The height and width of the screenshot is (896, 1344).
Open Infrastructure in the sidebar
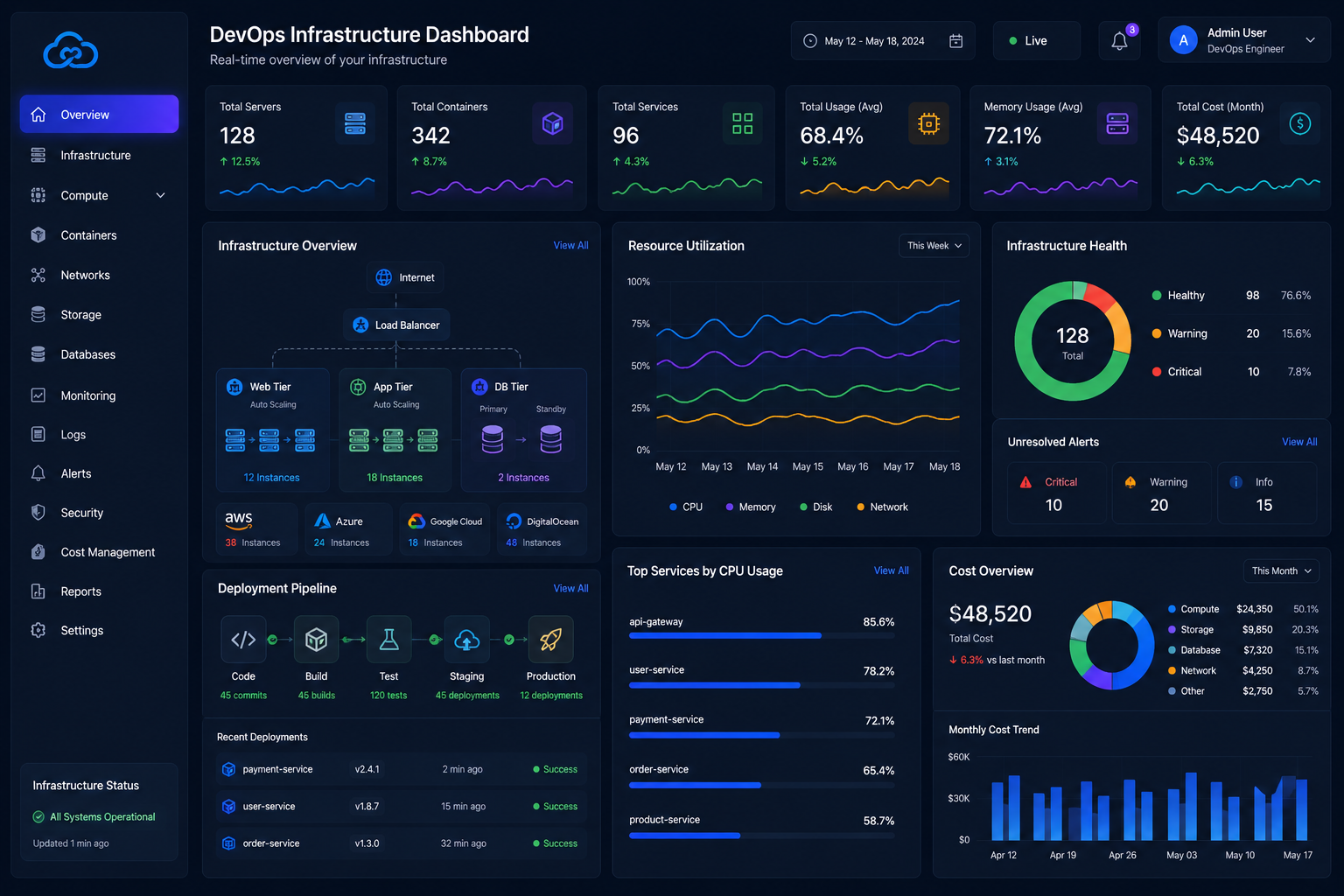[99, 155]
